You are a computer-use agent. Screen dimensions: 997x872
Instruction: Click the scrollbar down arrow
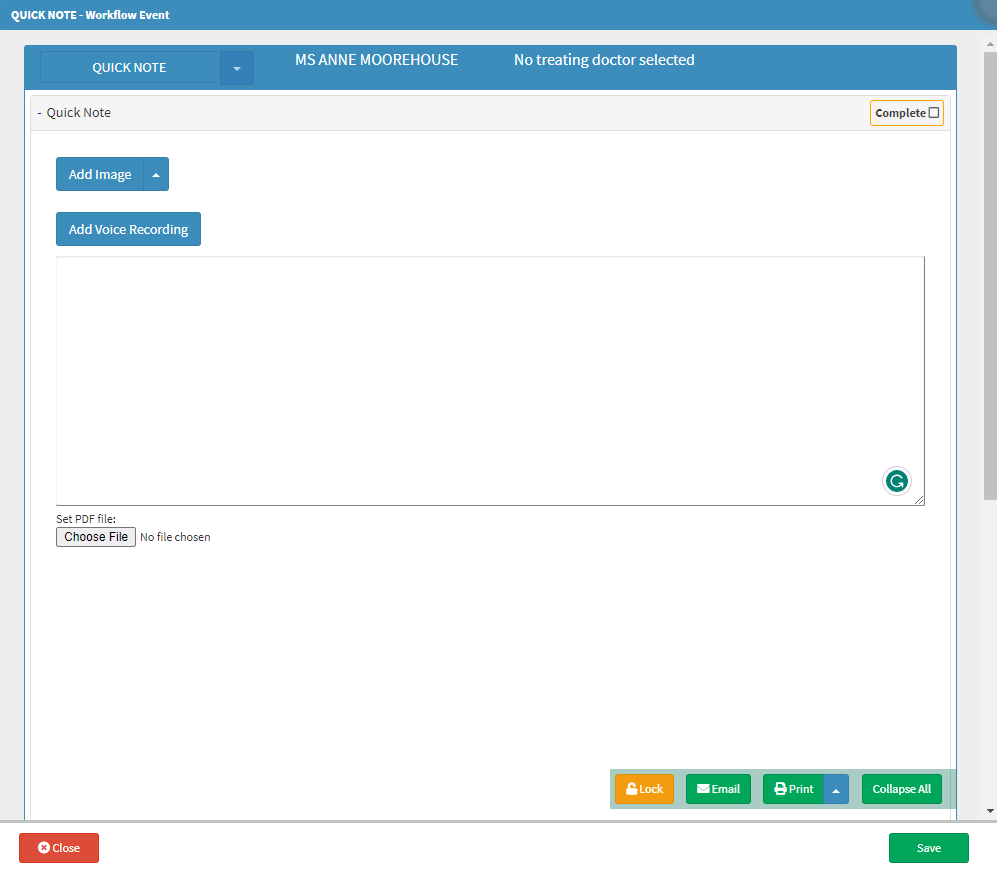tap(990, 811)
